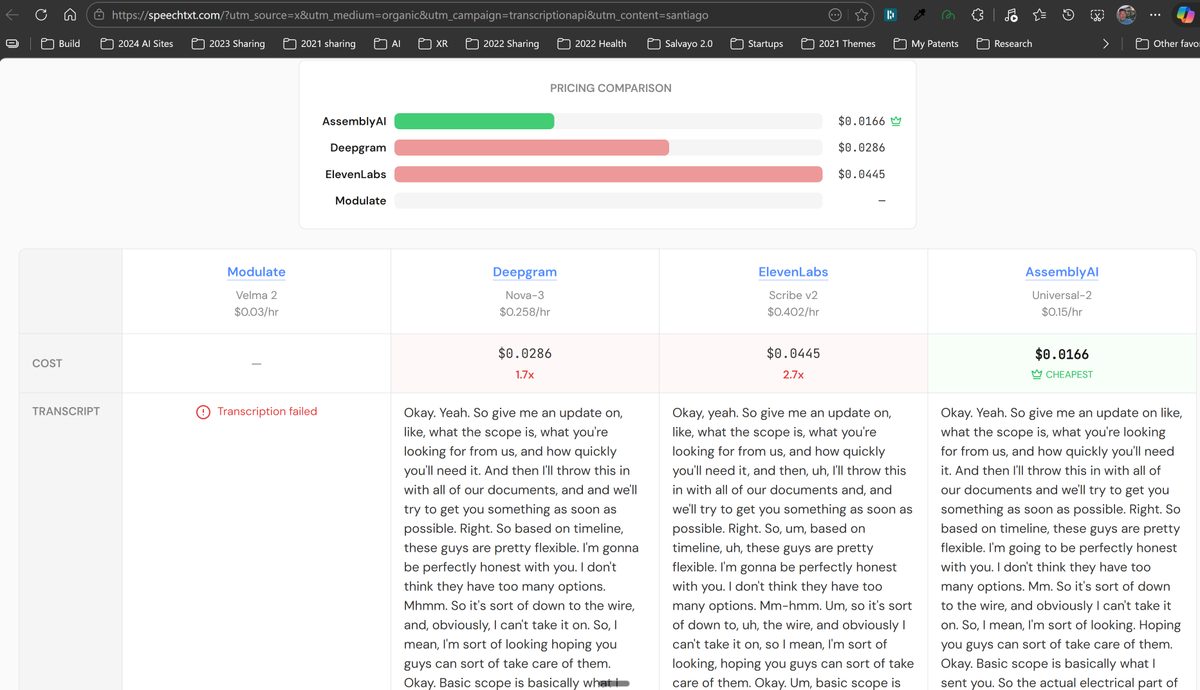Click the Universal-2 model name
Screen dimensions: 1200x690
pos(1062,295)
